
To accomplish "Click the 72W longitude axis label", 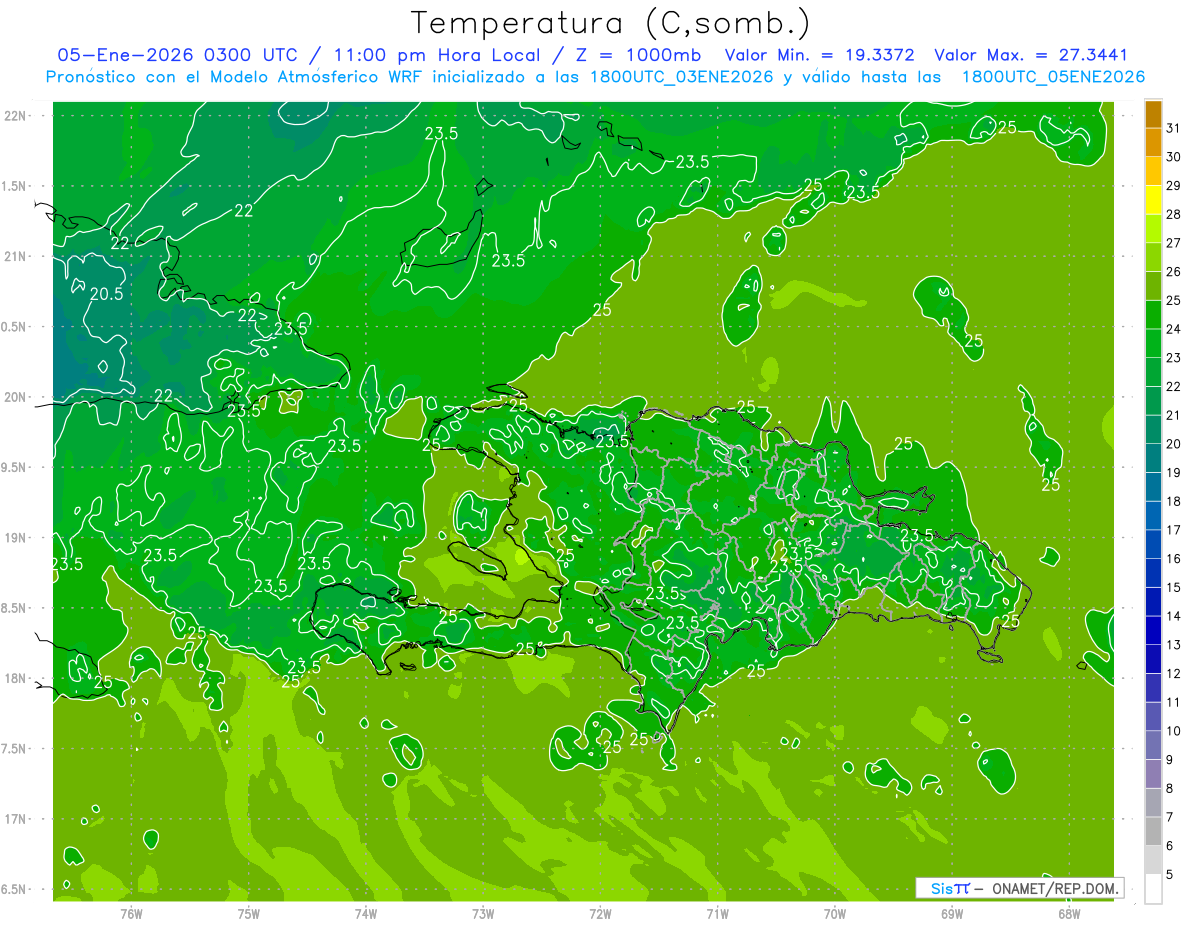I will click(x=600, y=914).
